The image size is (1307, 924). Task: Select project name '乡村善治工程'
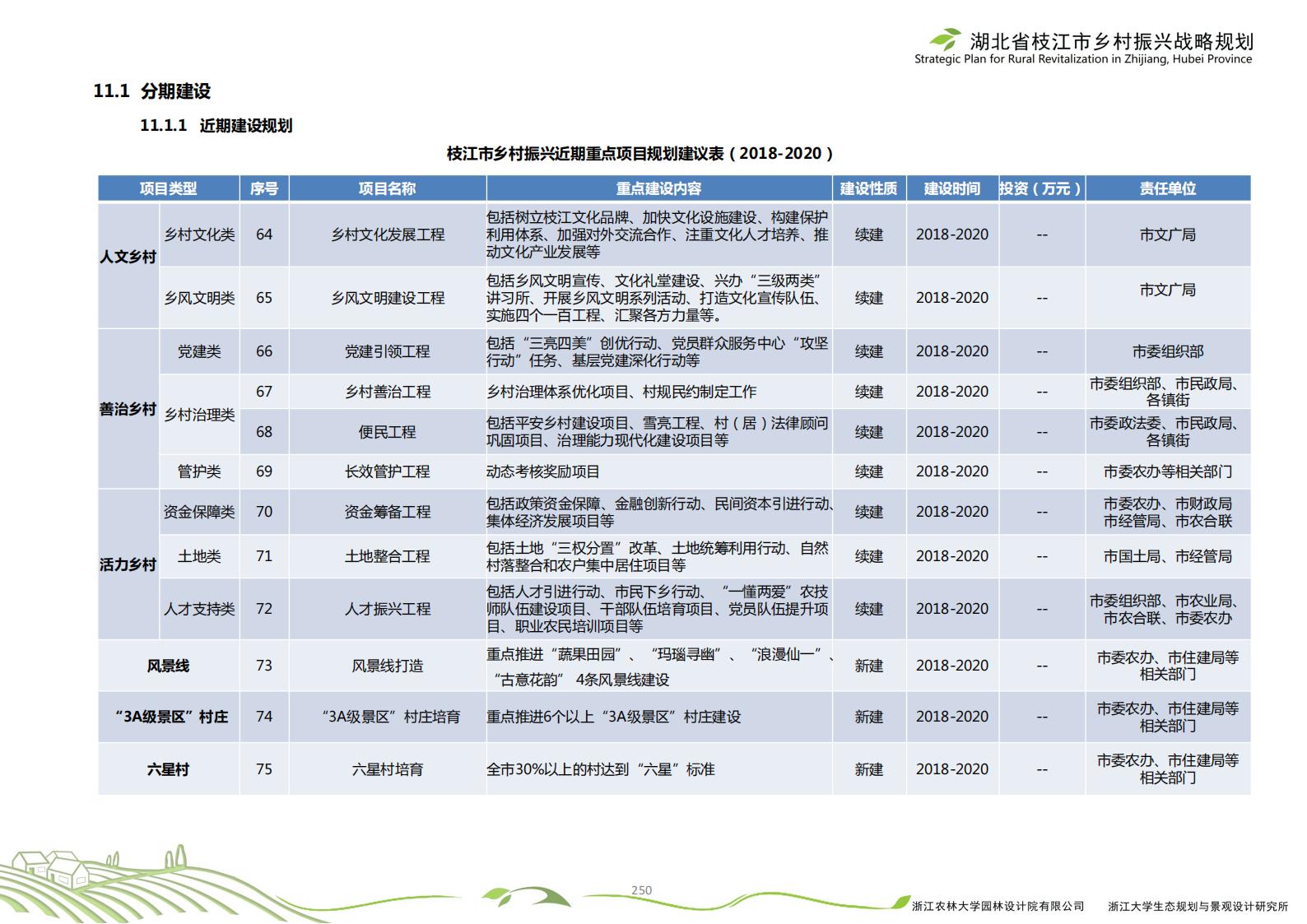pos(388,392)
